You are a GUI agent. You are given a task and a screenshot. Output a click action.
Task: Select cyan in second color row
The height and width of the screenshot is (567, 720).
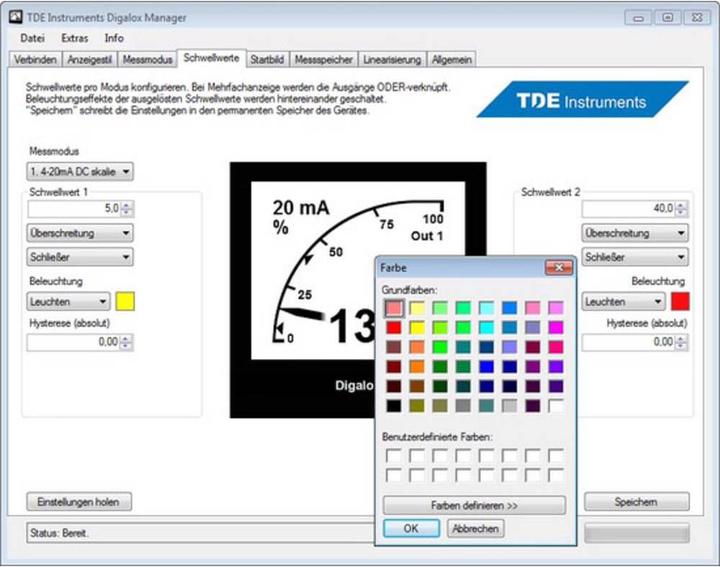(486, 327)
